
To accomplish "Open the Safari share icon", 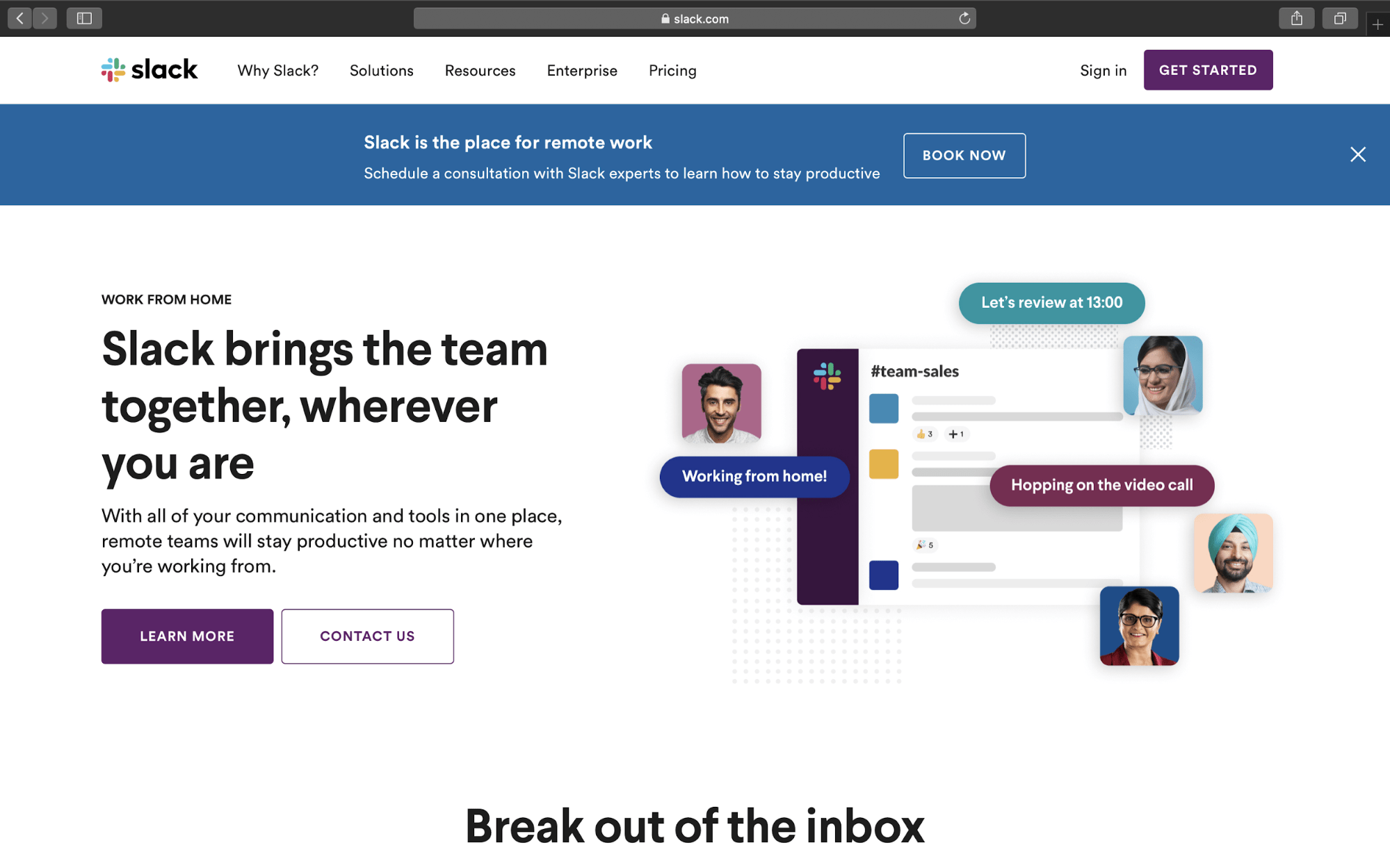I will point(1296,18).
